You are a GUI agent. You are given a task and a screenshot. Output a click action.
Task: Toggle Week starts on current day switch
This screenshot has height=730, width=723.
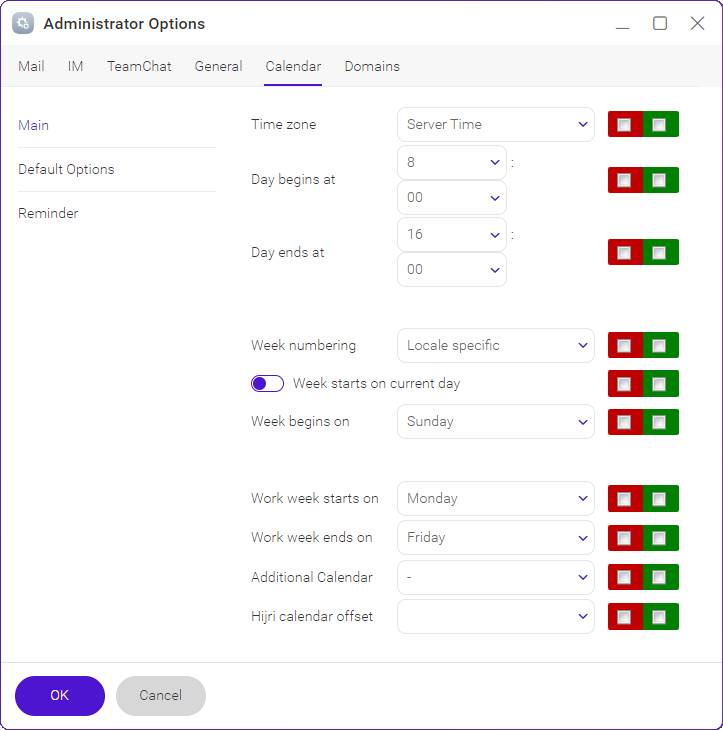click(267, 384)
